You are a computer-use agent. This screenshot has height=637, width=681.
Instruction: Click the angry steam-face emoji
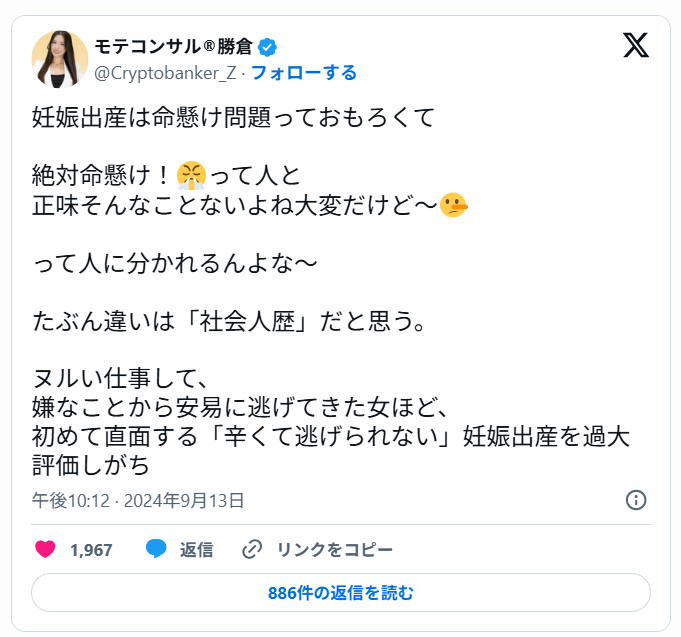tap(191, 175)
